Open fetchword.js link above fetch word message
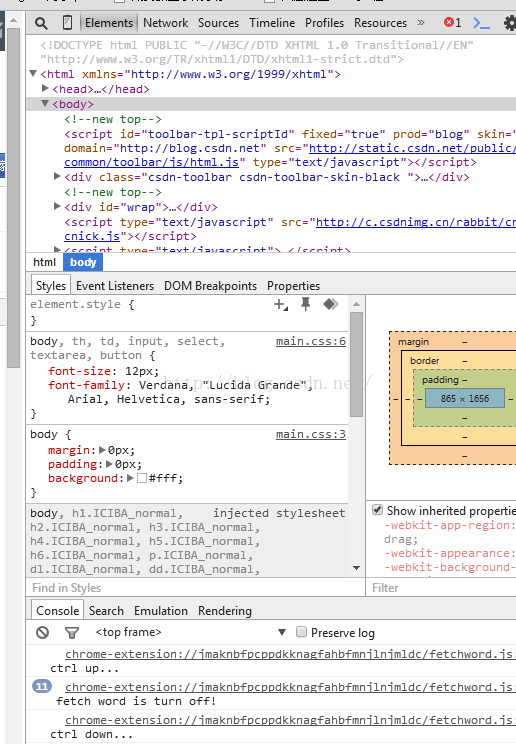 290,687
